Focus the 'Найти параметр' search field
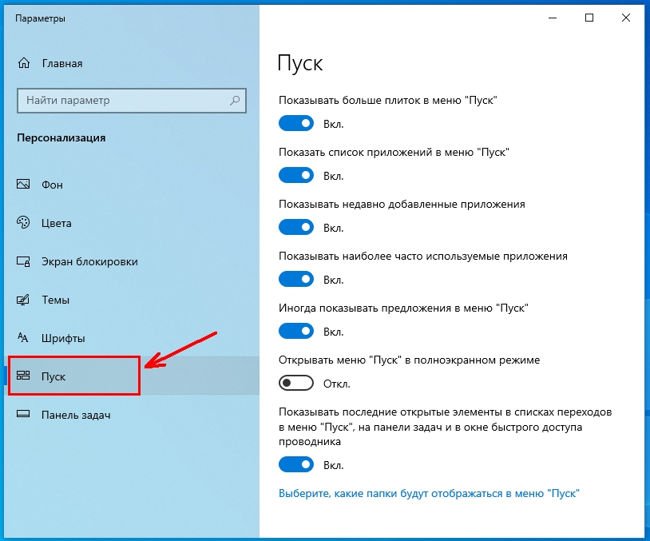The height and width of the screenshot is (541, 650). [132, 100]
